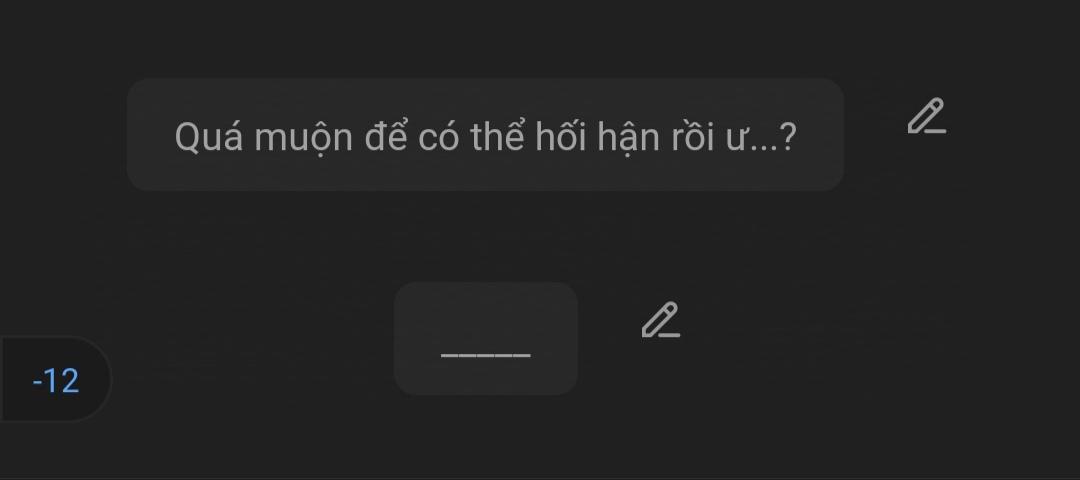
Task: Click the word "thể" in the top bubble
Action: pos(494,137)
